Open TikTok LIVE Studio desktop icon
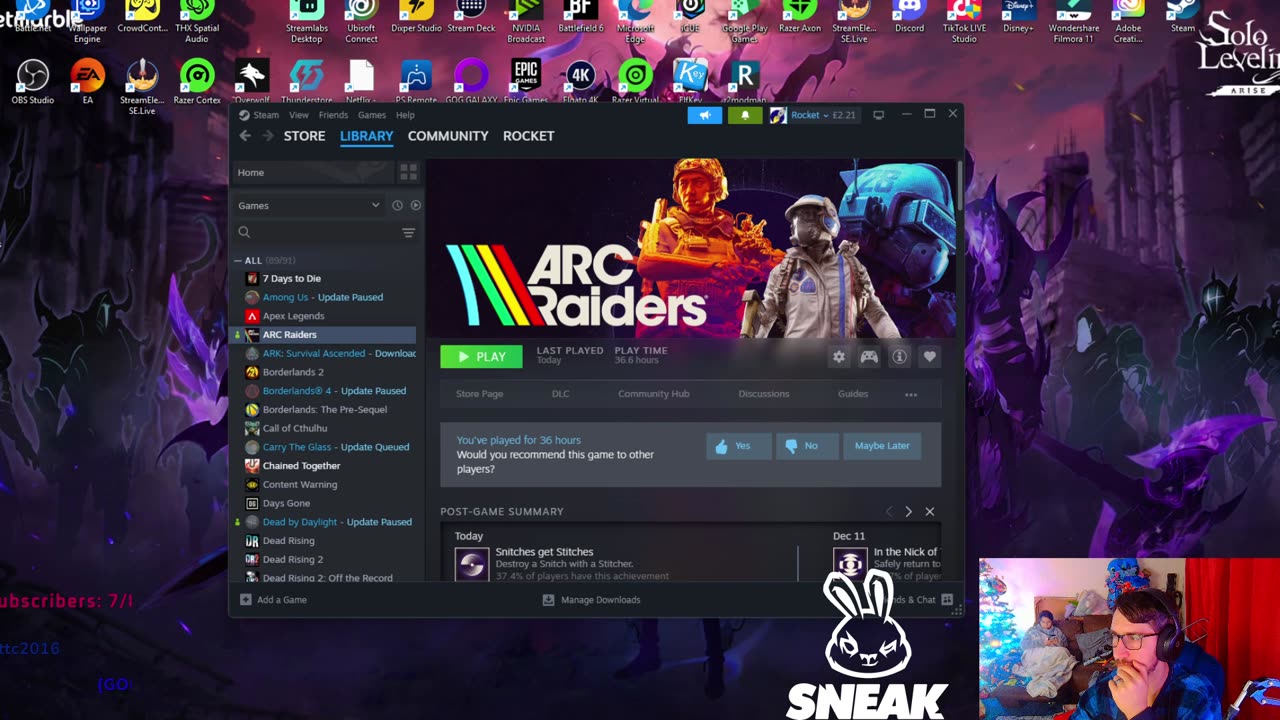Screen dimensions: 1280x720 point(964,20)
